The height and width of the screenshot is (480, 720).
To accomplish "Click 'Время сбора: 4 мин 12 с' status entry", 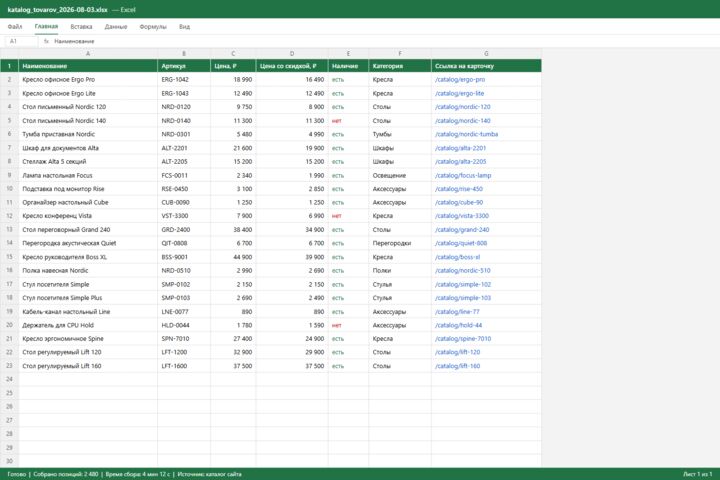I will point(138,474).
